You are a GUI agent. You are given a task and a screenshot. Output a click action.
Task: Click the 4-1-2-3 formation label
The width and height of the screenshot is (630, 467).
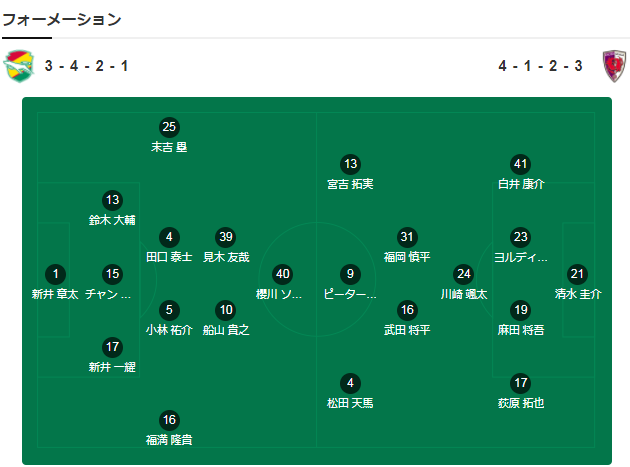pyautogui.click(x=540, y=66)
